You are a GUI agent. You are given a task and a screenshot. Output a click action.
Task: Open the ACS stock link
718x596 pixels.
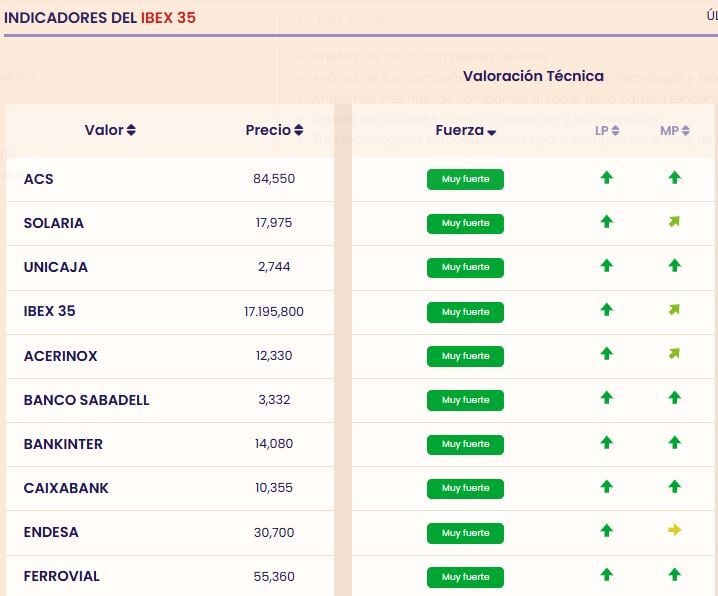39,179
